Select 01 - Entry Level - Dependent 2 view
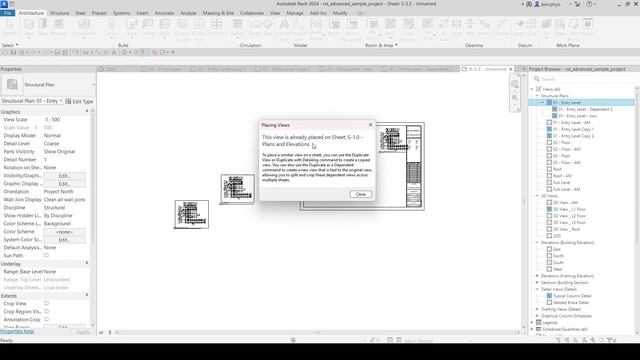Image resolution: width=640 pixels, height=360 pixels. (x=585, y=109)
